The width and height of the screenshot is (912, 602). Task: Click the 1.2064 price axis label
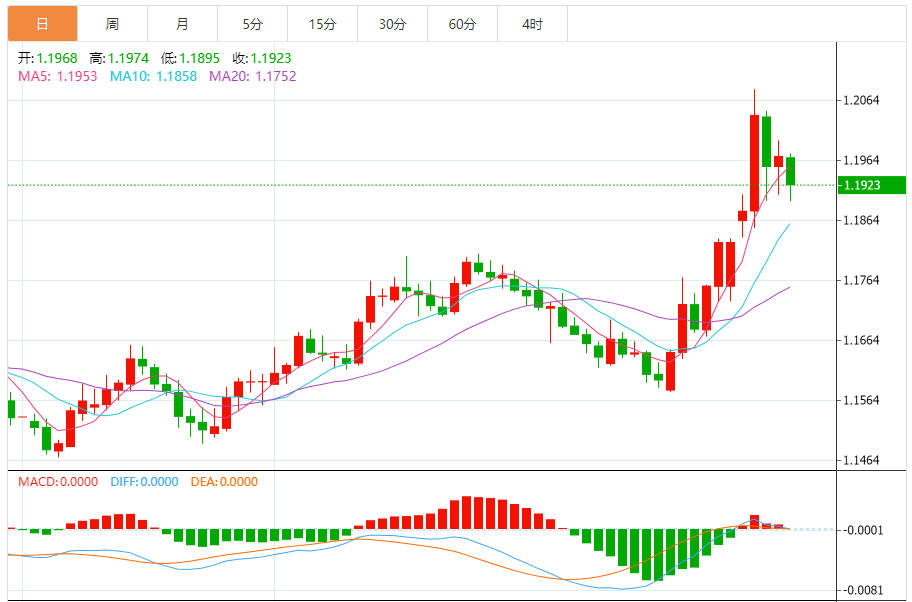tap(862, 100)
